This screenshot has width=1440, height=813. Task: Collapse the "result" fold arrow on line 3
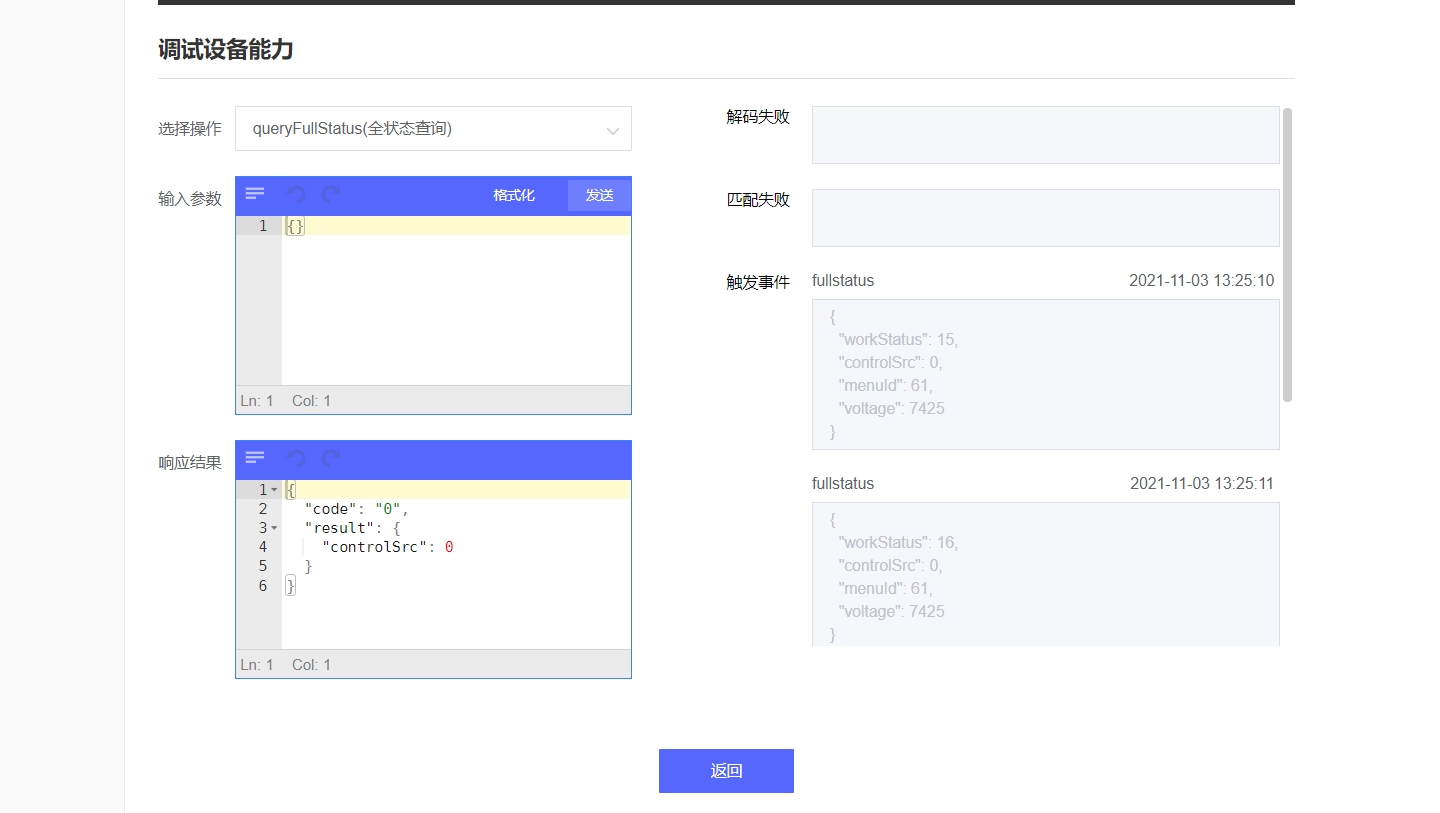pos(274,528)
